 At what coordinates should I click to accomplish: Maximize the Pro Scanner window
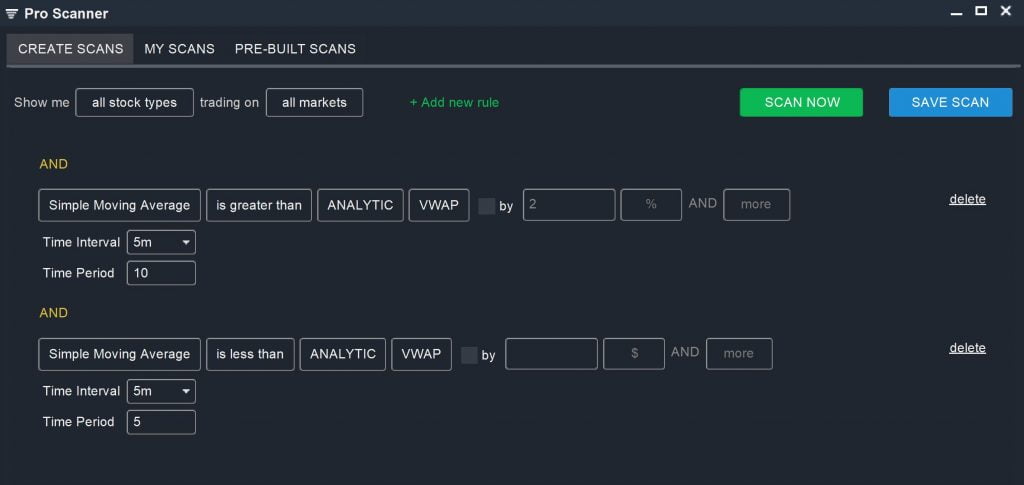[x=980, y=11]
